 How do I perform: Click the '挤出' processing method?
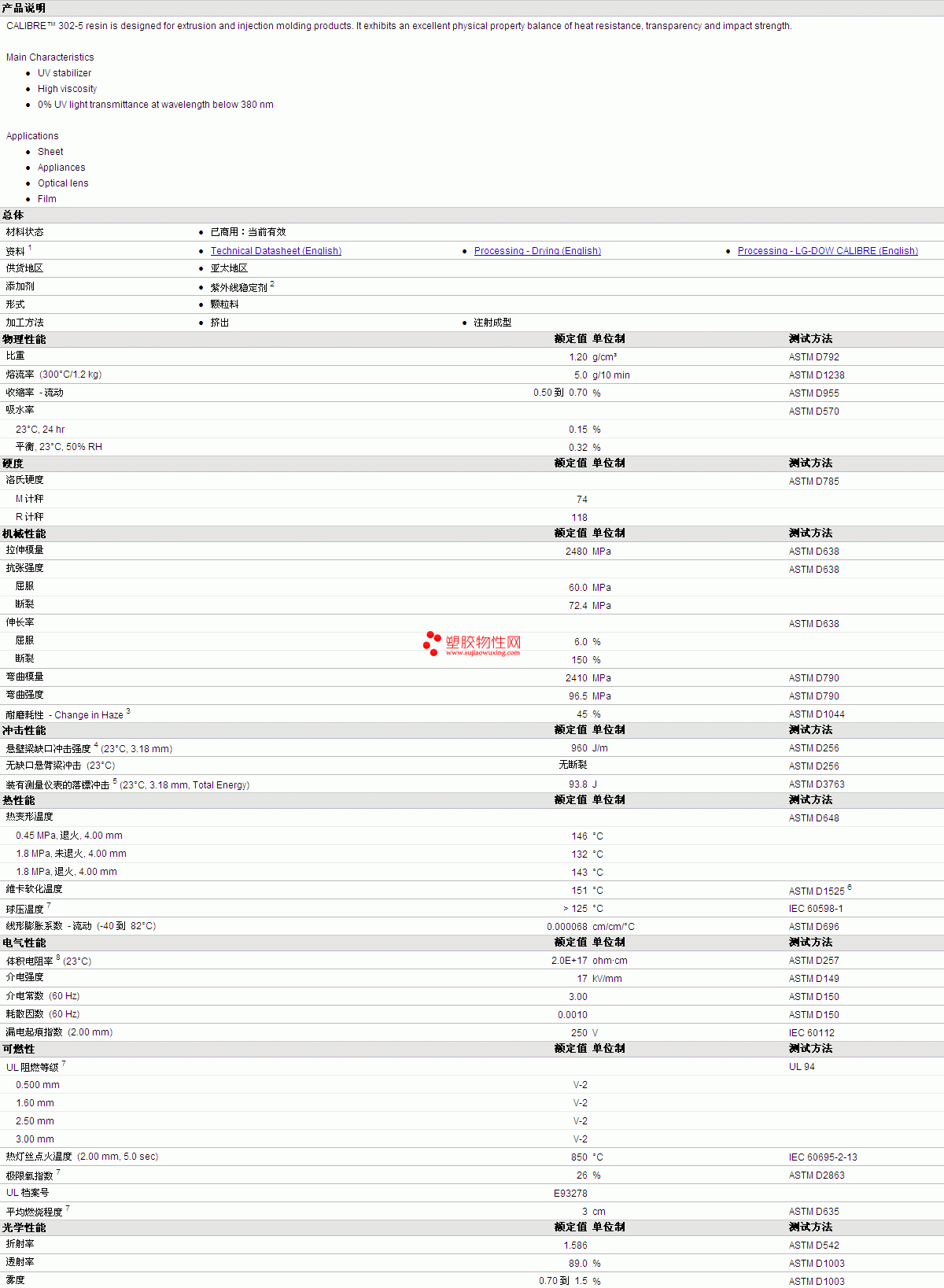coord(220,323)
